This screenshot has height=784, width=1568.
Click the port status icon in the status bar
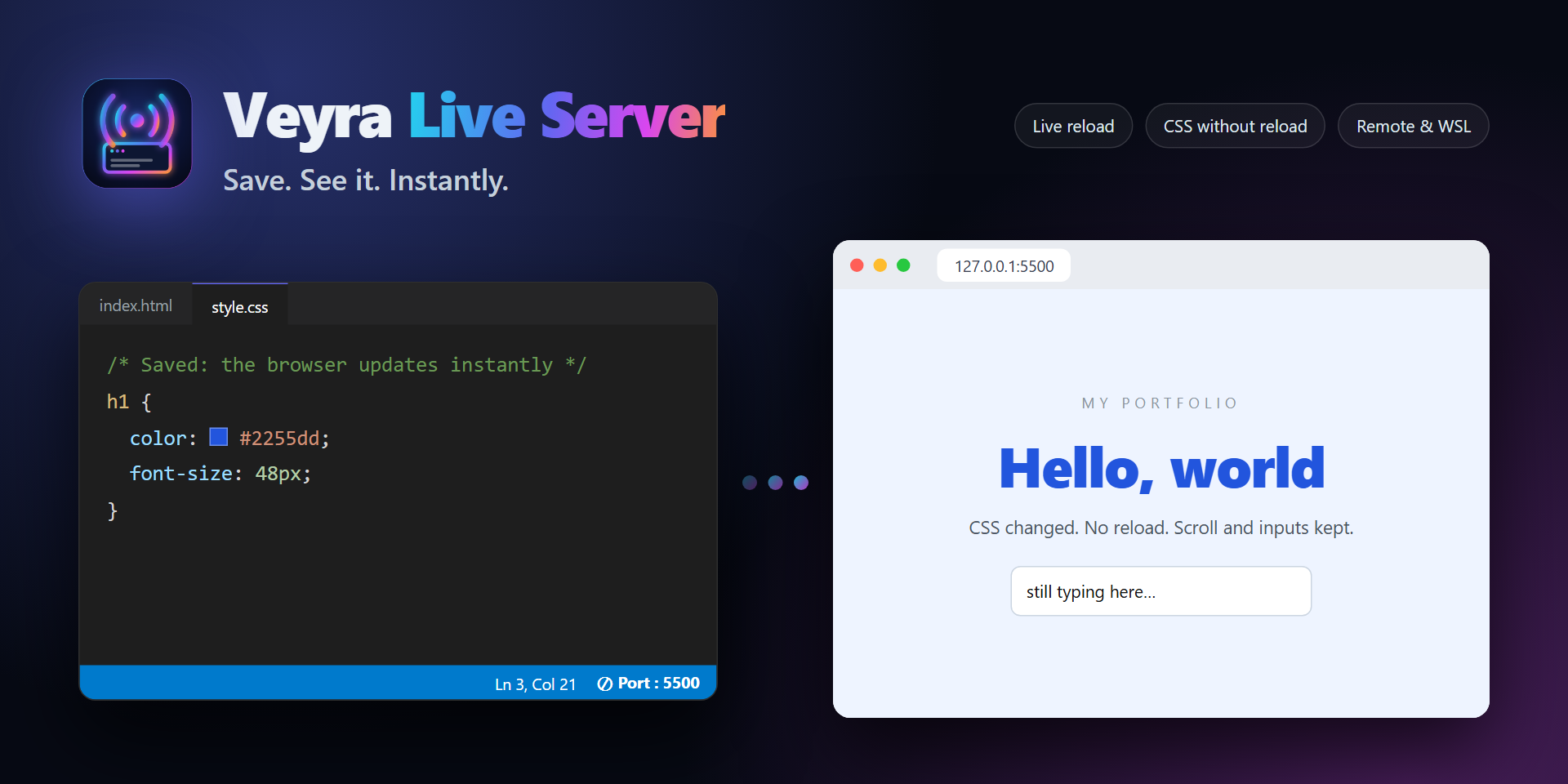coord(604,684)
